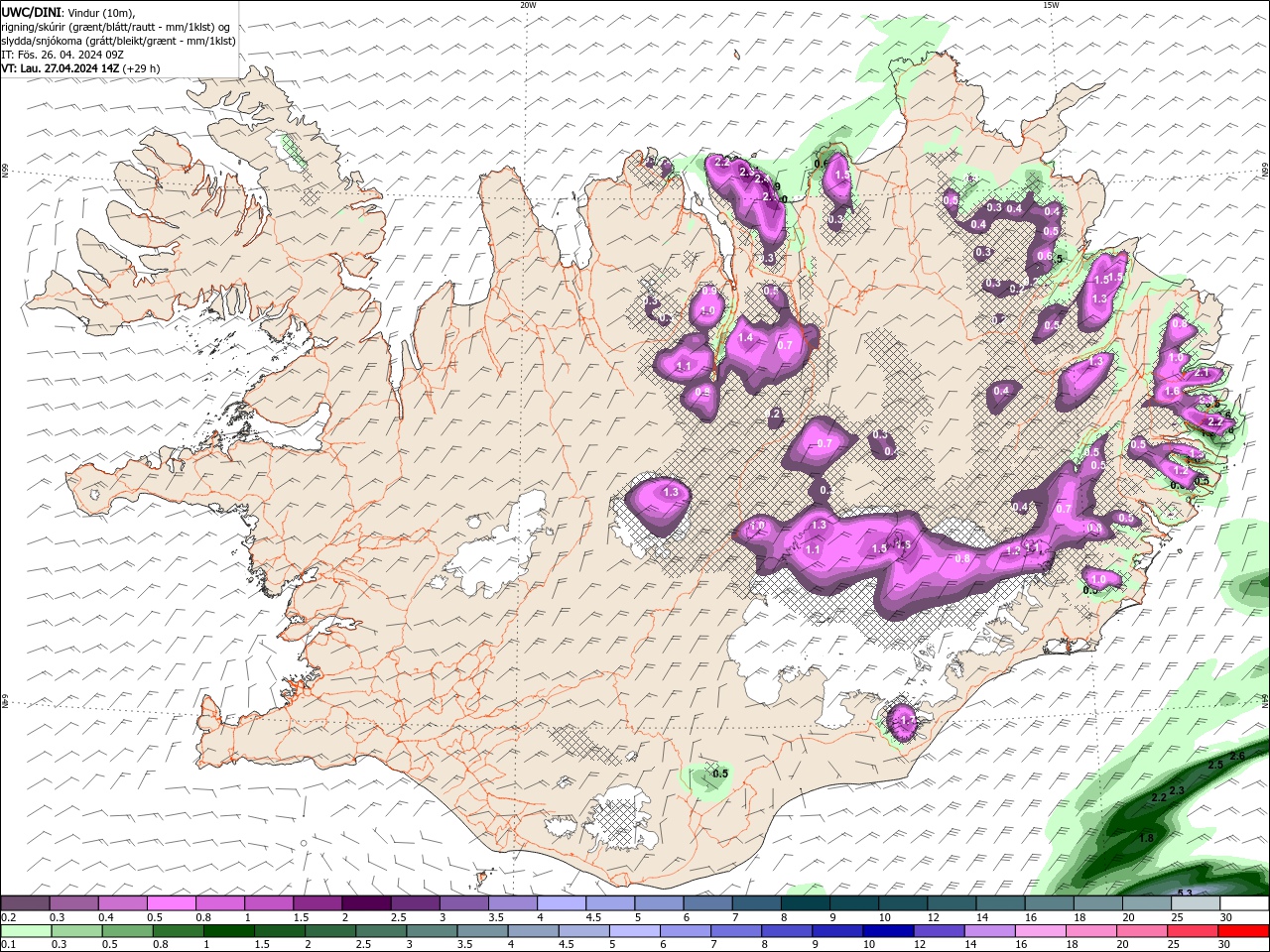
Task: Click the 1.8 value in southeast rain band
Action: (x=1146, y=838)
